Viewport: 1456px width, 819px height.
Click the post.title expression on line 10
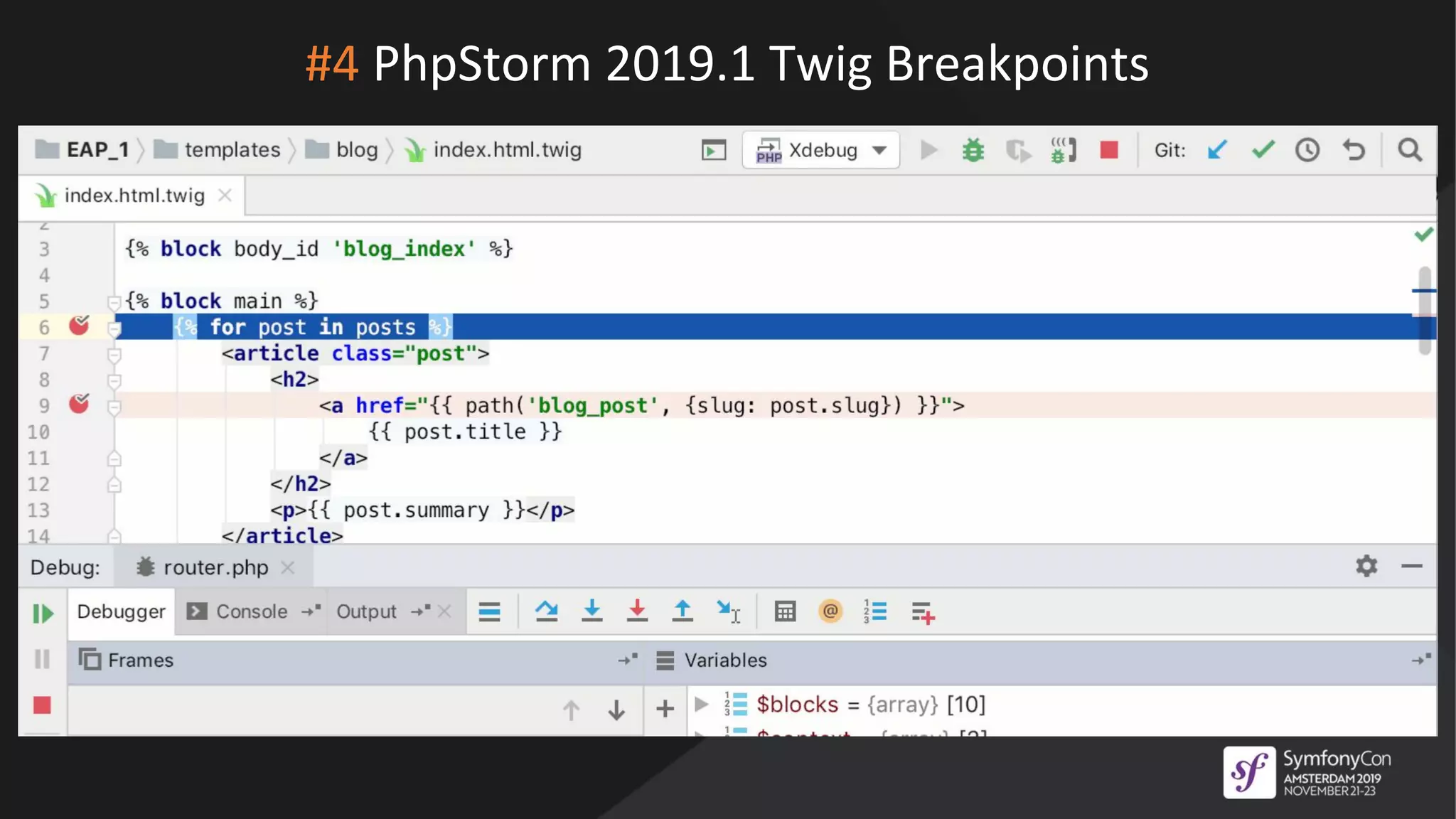pos(465,432)
